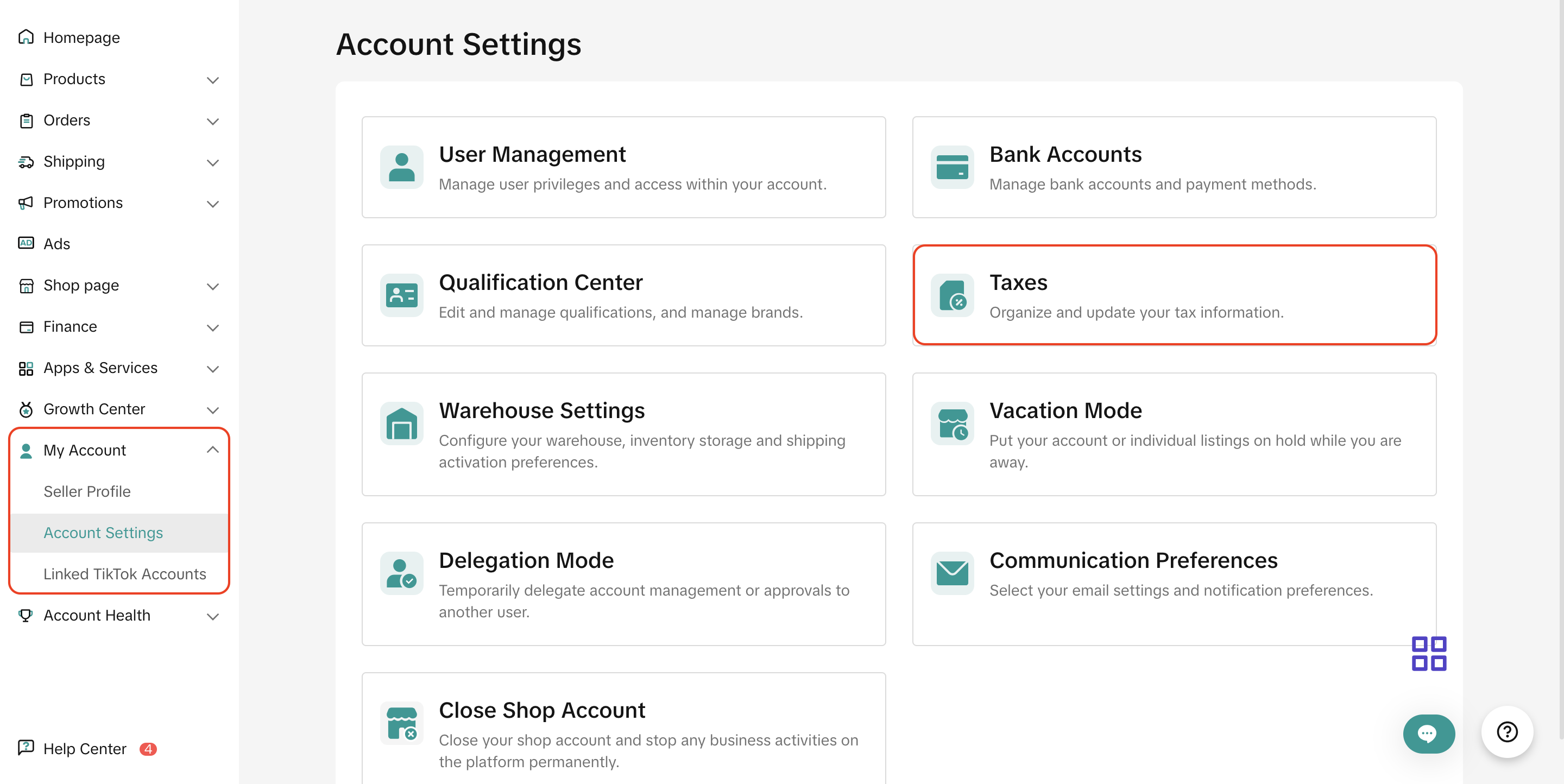Click the Vacation Mode shop icon
Viewport: 1564px width, 784px height.
(951, 423)
